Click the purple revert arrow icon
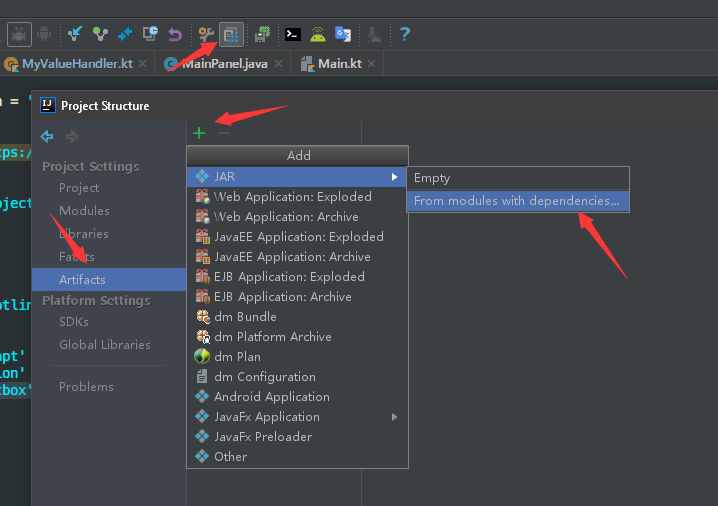This screenshot has height=506, width=718. tap(175, 34)
